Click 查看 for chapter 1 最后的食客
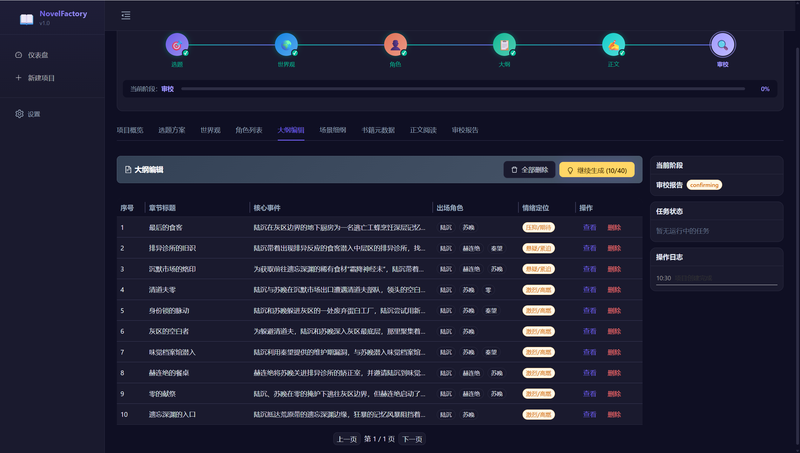Viewport: 800px width, 453px height. [590, 228]
